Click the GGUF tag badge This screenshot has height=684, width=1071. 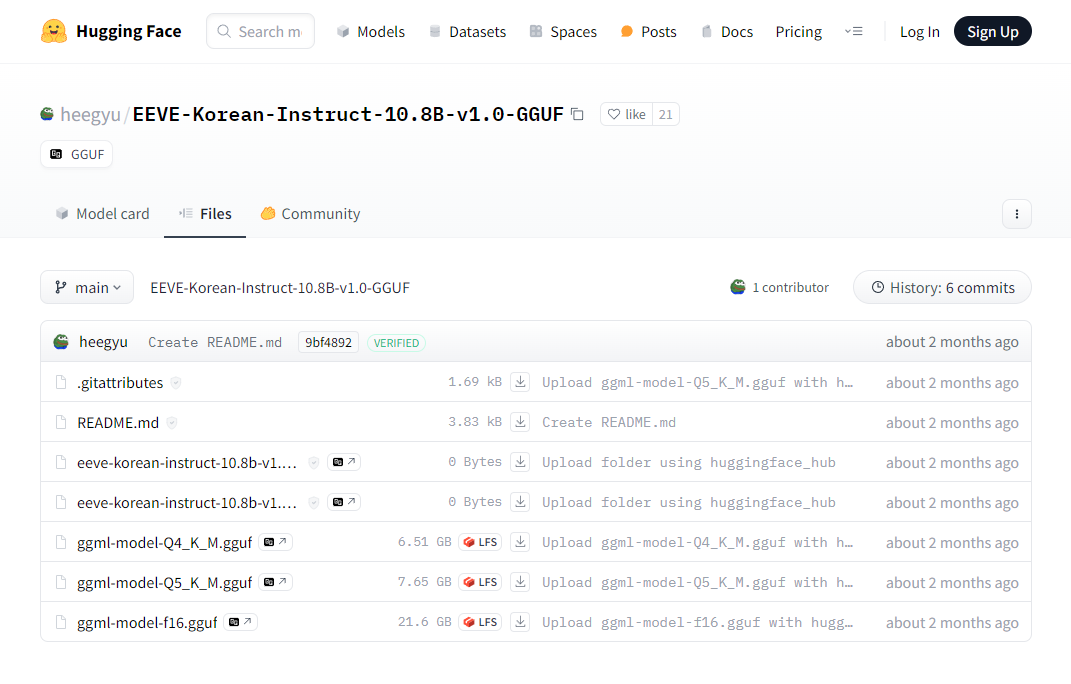click(x=76, y=154)
